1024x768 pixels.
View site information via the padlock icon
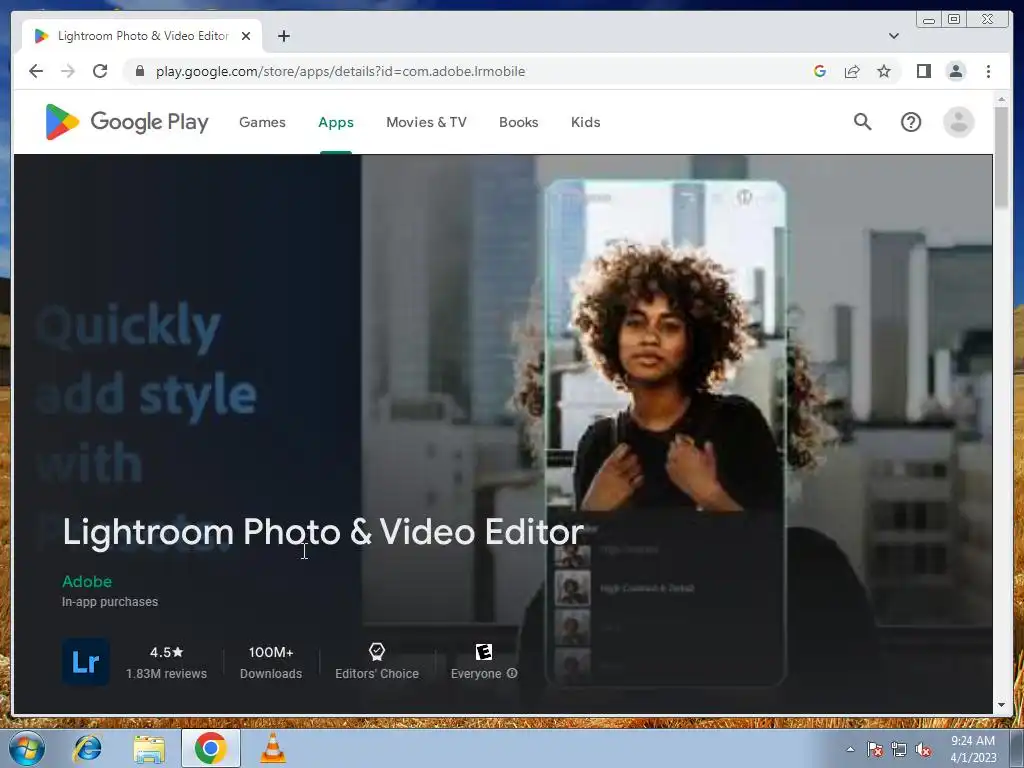click(x=139, y=71)
